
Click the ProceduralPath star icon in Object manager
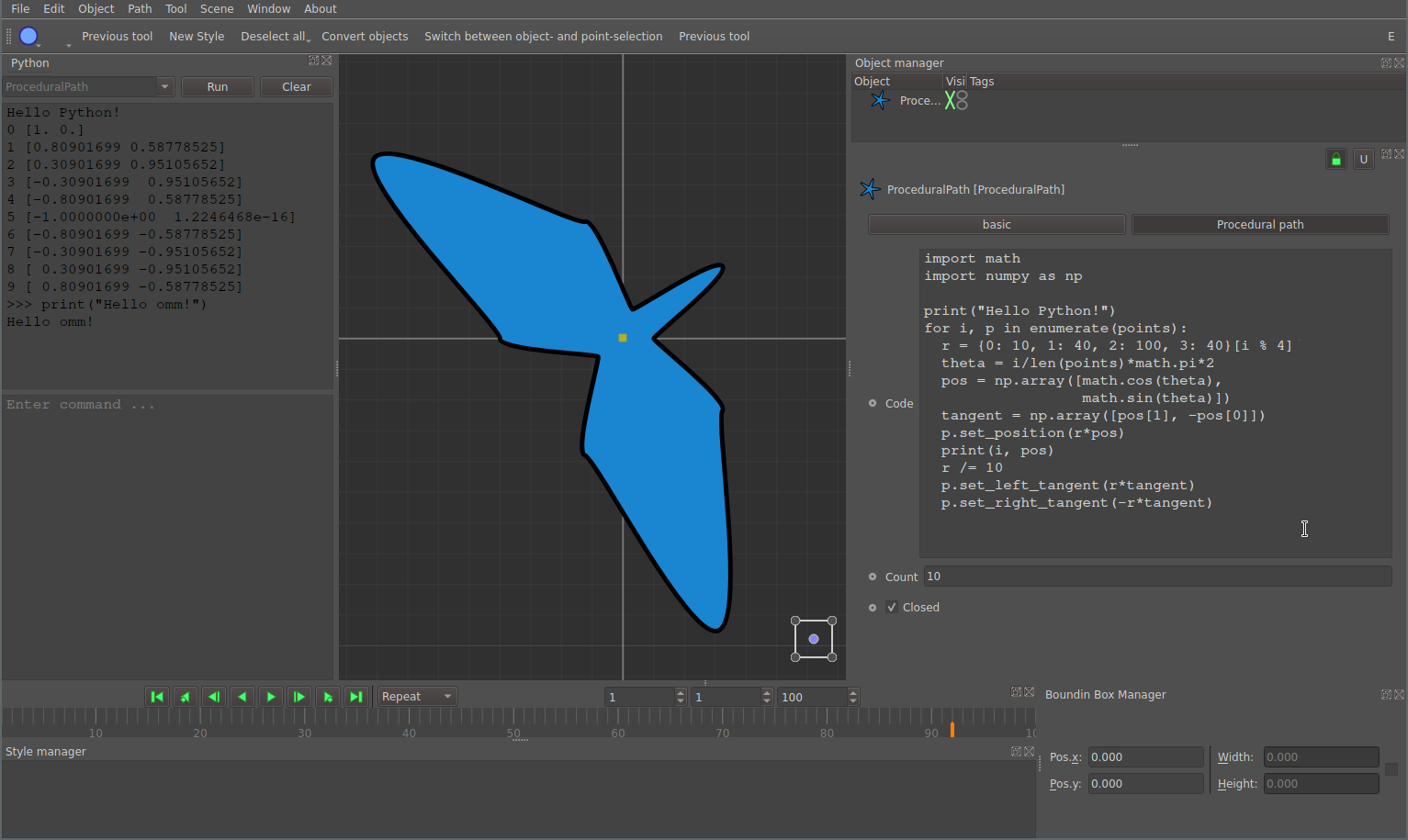coord(880,101)
